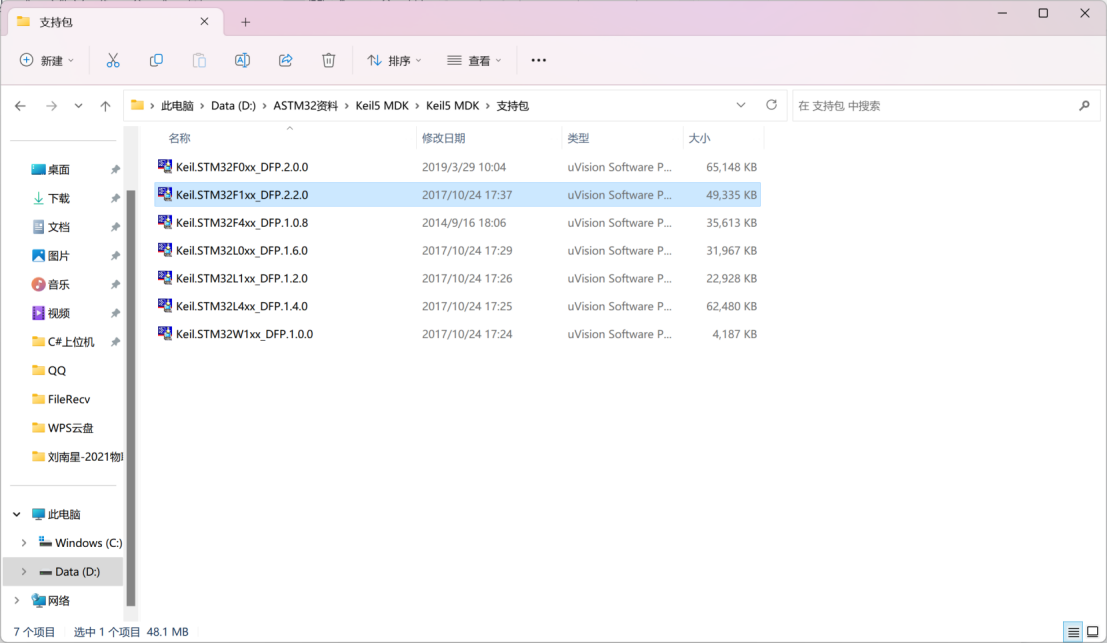Open the three-dot more options menu
1107x643 pixels.
coord(539,61)
